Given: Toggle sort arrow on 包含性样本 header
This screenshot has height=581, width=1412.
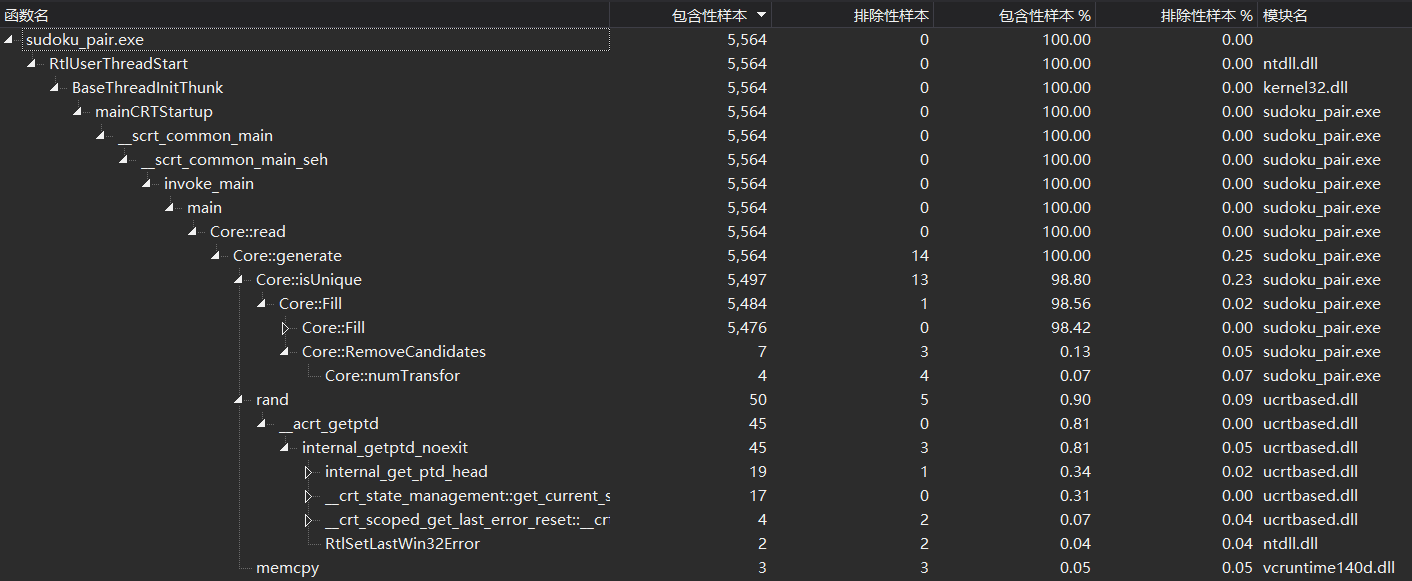Looking at the screenshot, I should tap(762, 15).
